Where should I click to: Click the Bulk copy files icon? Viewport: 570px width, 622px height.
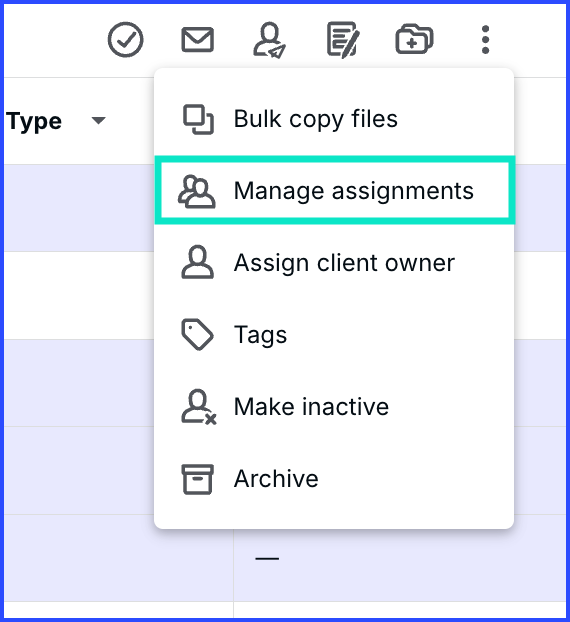tap(198, 119)
